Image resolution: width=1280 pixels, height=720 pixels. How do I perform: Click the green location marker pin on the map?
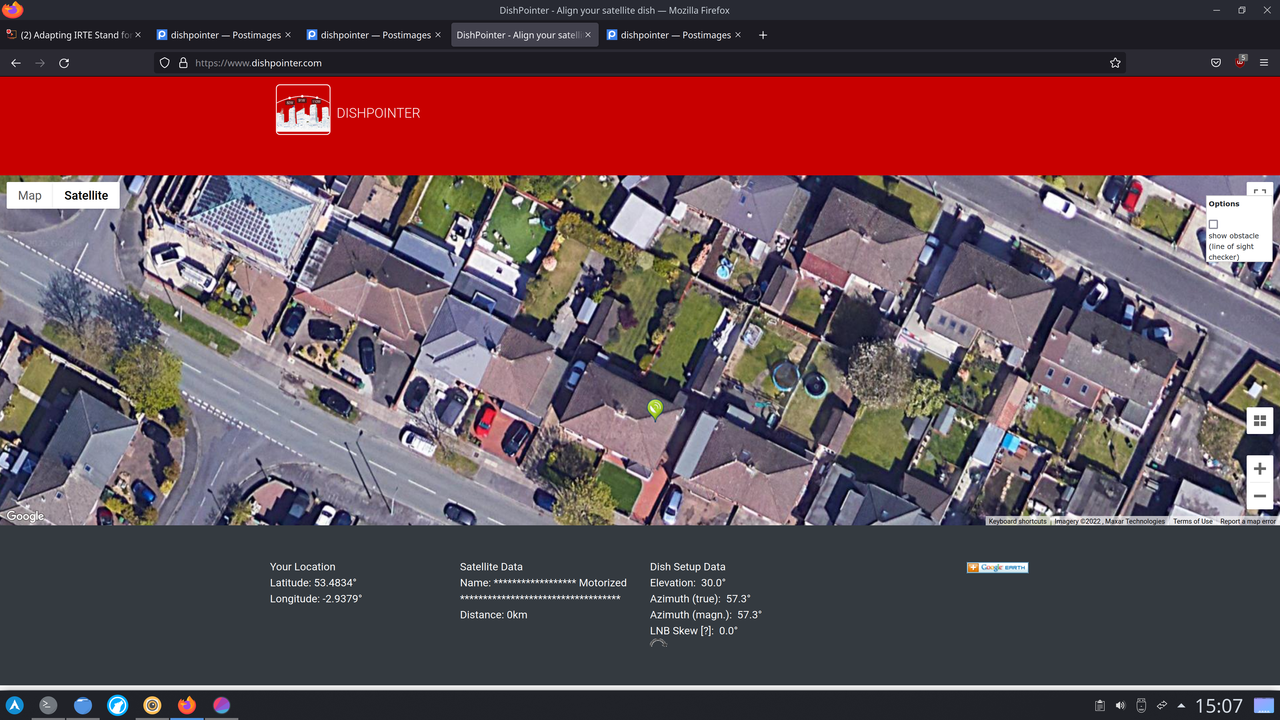655,409
